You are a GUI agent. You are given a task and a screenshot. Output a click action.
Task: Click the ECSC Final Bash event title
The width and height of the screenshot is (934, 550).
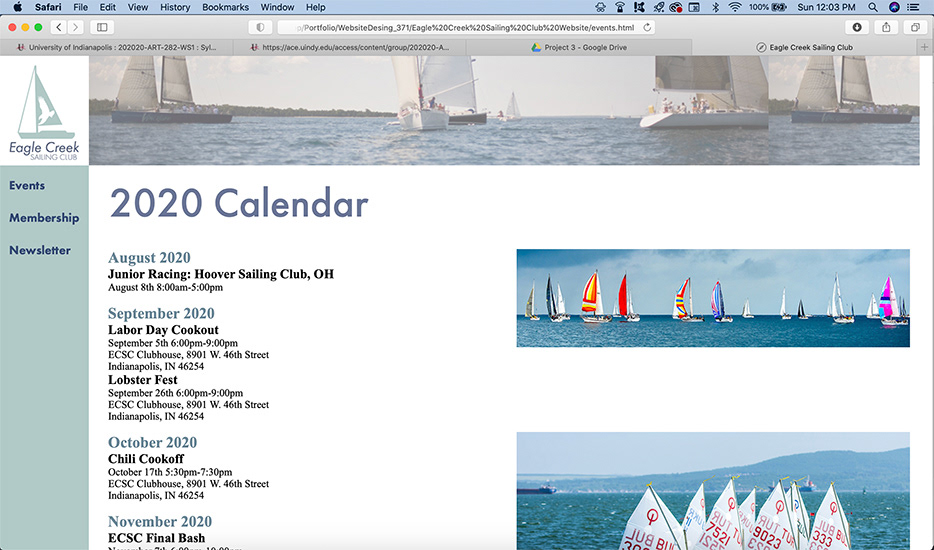pyautogui.click(x=157, y=538)
